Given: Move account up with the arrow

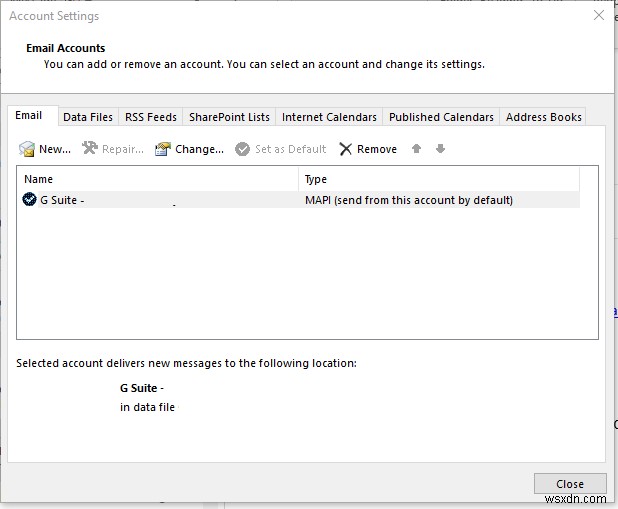Looking at the screenshot, I should 416,149.
